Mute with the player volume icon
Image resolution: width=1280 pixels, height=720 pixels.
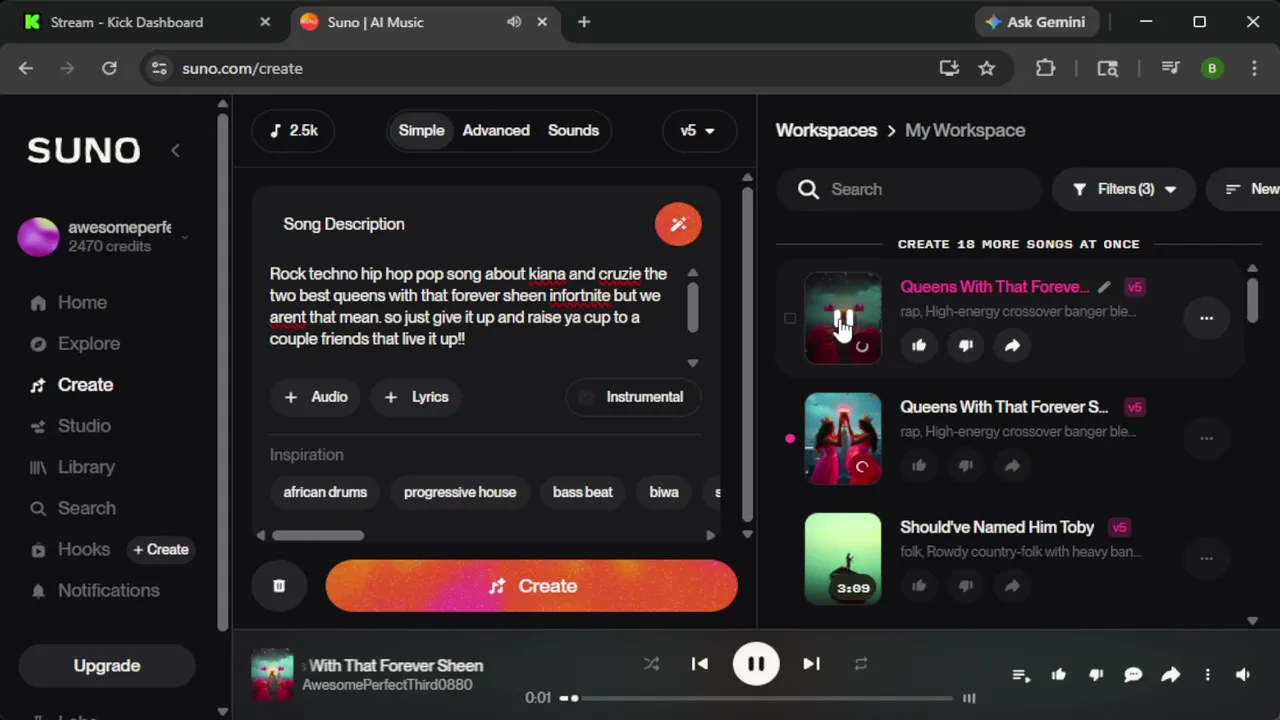(1243, 675)
